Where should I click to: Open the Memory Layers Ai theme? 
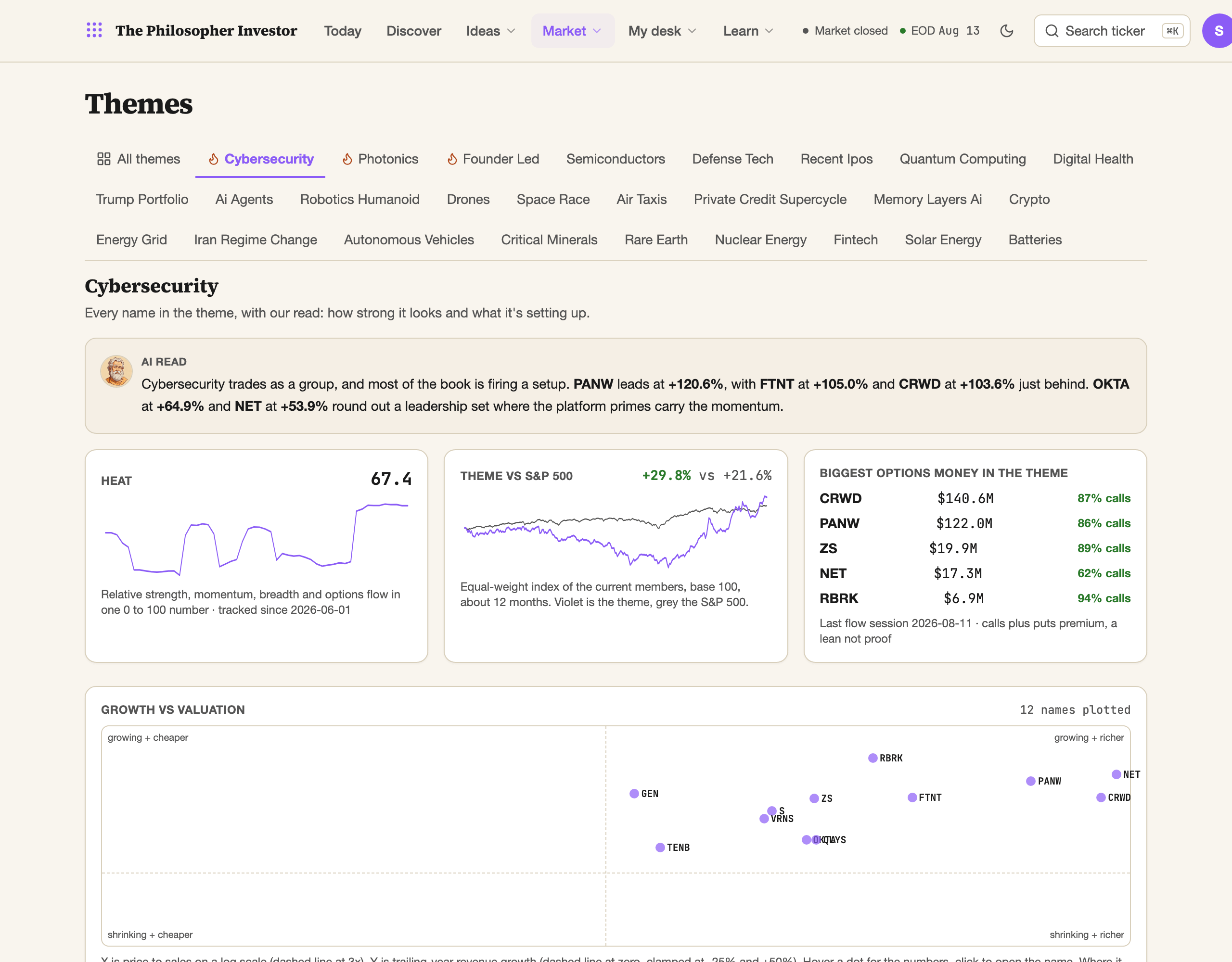tap(927, 199)
